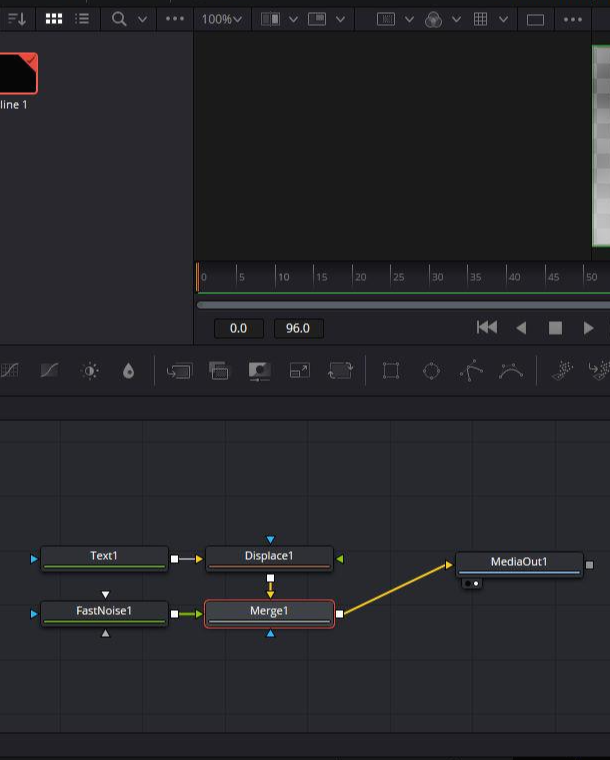Screen dimensions: 610x760
Task: Add a Merge node from toolbar
Action: (x=179, y=371)
